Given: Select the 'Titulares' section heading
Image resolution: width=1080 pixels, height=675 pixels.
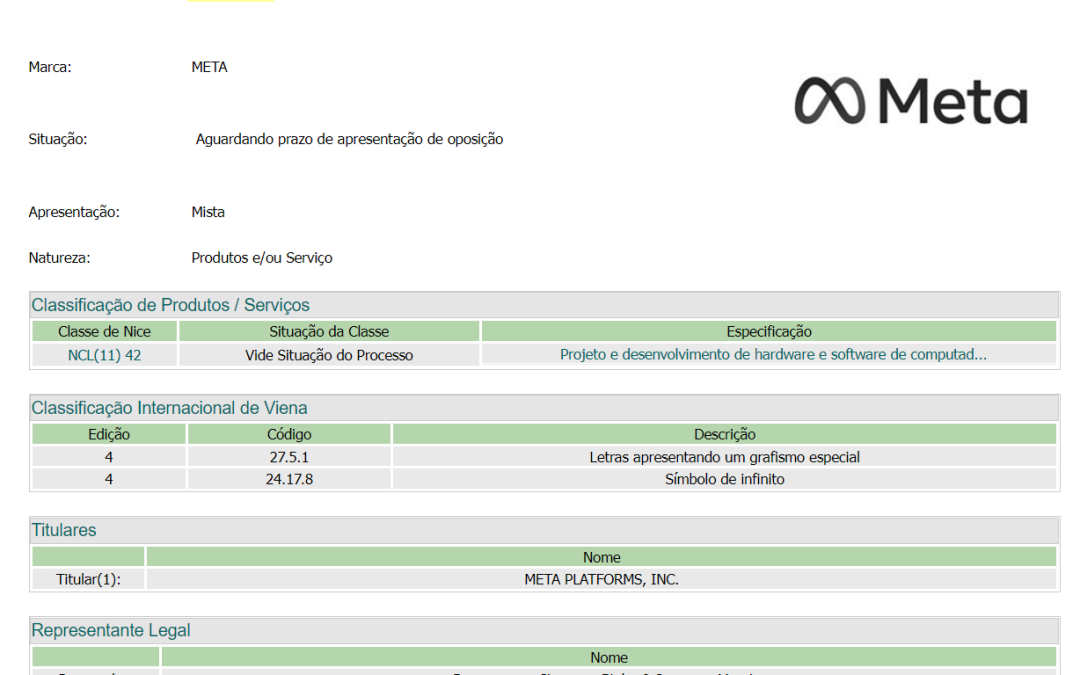Looking at the screenshot, I should pos(64,530).
